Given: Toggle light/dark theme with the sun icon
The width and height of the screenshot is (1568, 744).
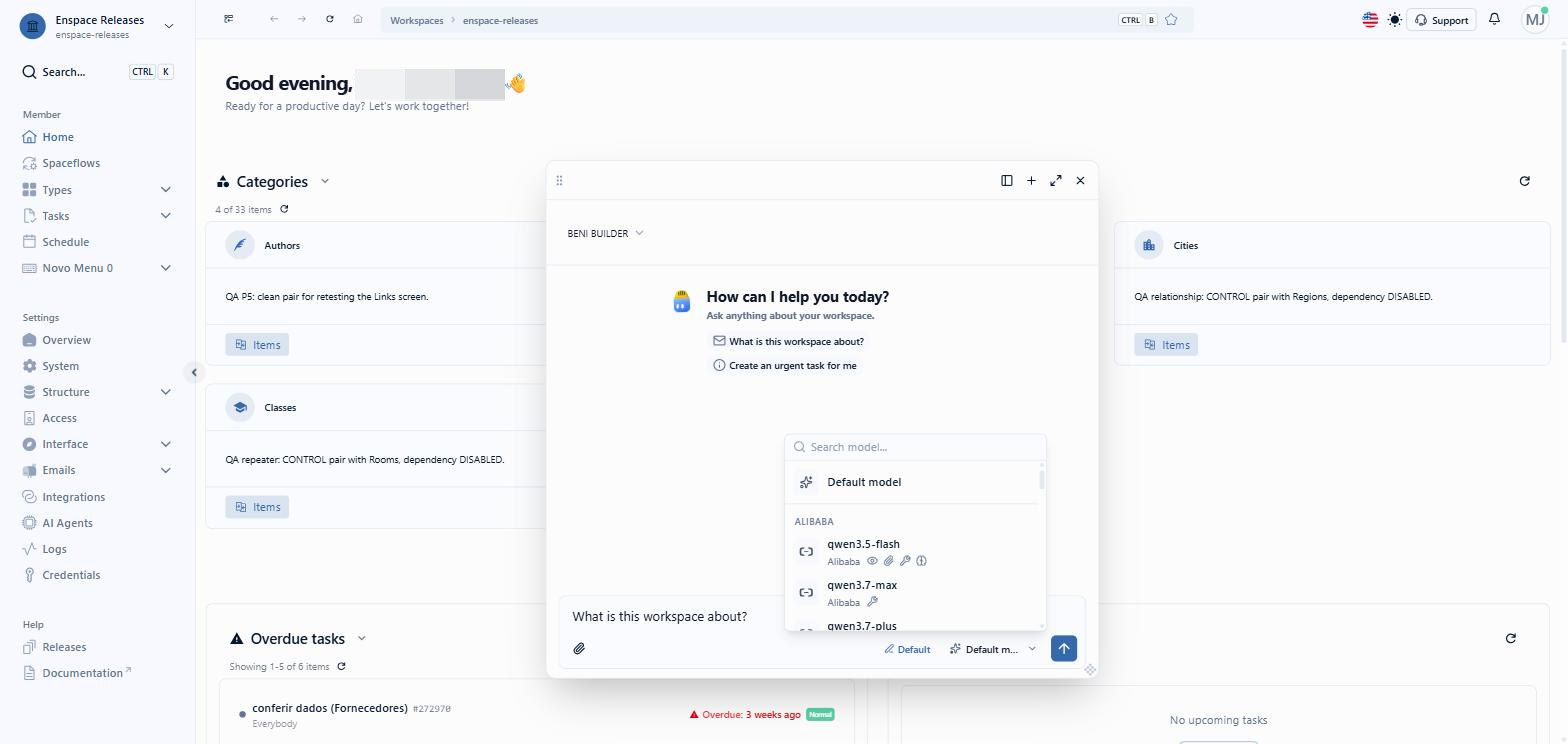Looking at the screenshot, I should pos(1395,20).
